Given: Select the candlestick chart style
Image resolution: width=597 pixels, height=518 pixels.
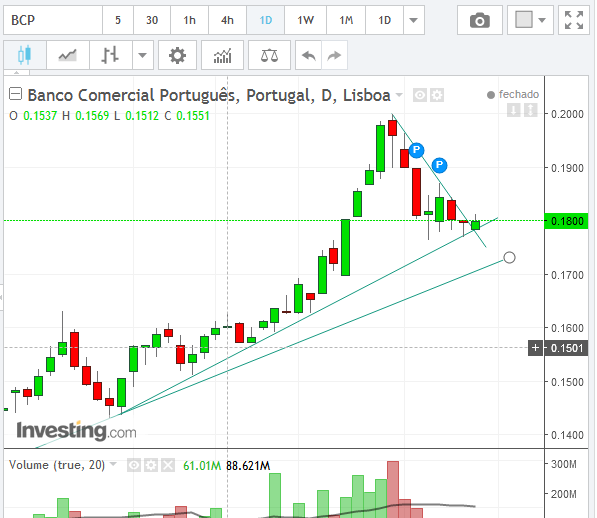Looking at the screenshot, I should click(x=25, y=55).
